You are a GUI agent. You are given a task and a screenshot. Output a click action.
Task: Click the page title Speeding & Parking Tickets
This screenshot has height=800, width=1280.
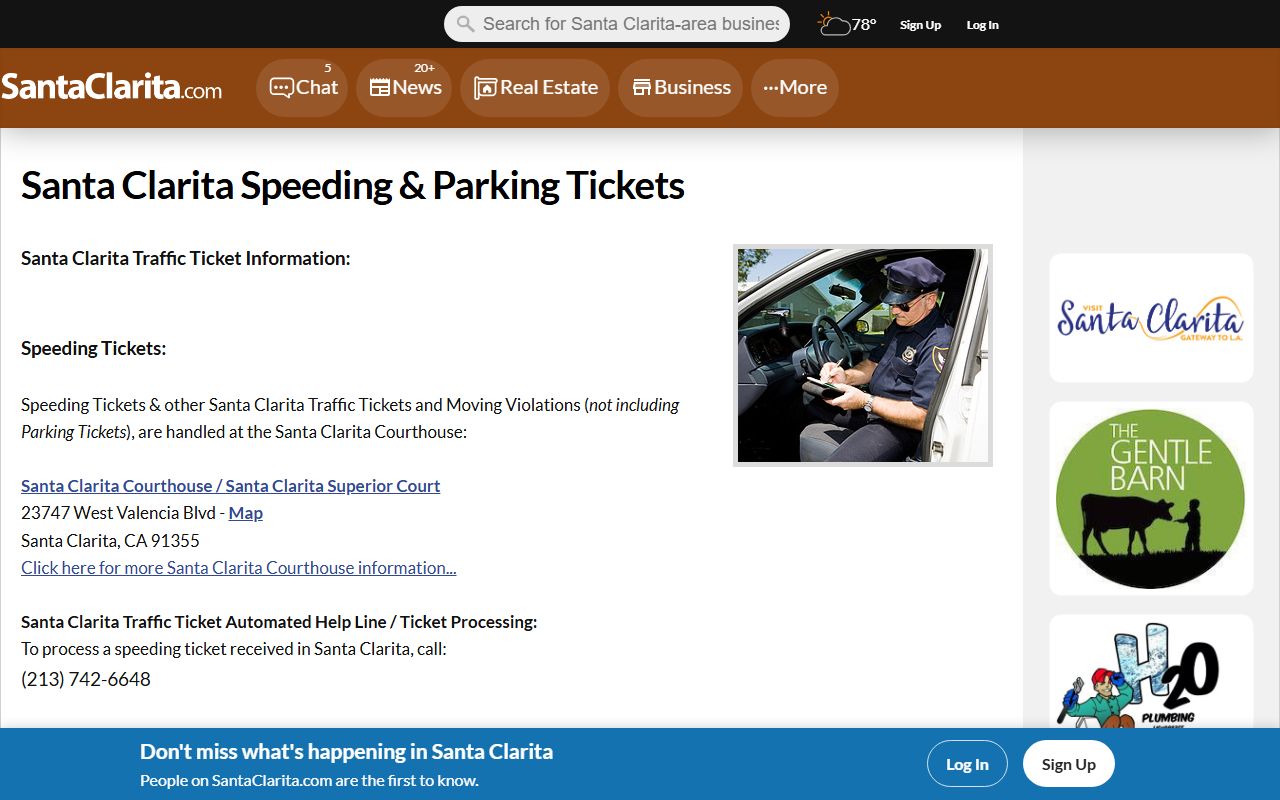[353, 186]
